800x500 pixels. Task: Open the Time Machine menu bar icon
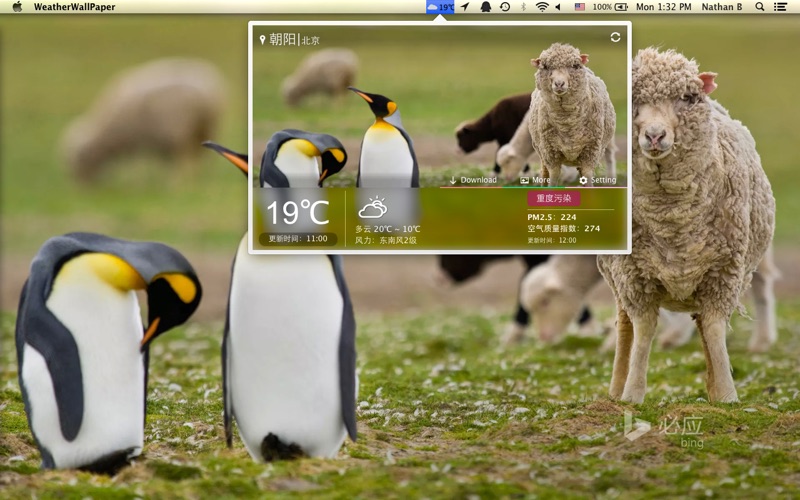point(505,7)
